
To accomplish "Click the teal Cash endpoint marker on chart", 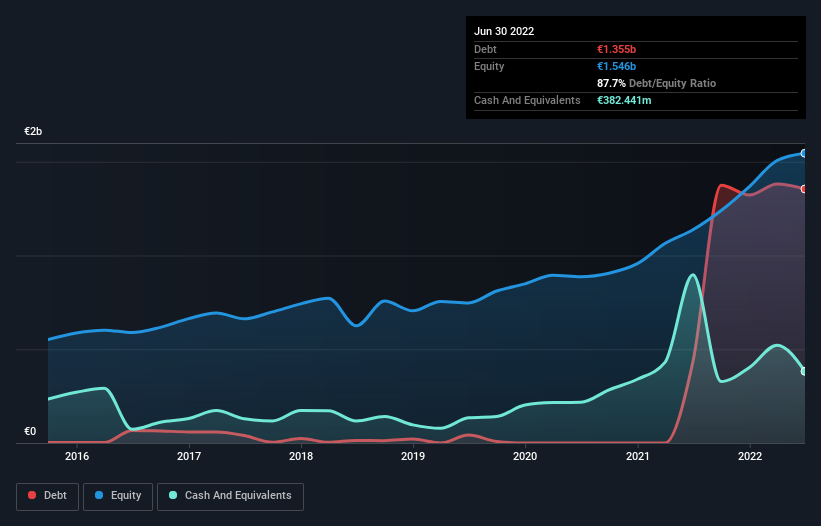I will 803,371.
